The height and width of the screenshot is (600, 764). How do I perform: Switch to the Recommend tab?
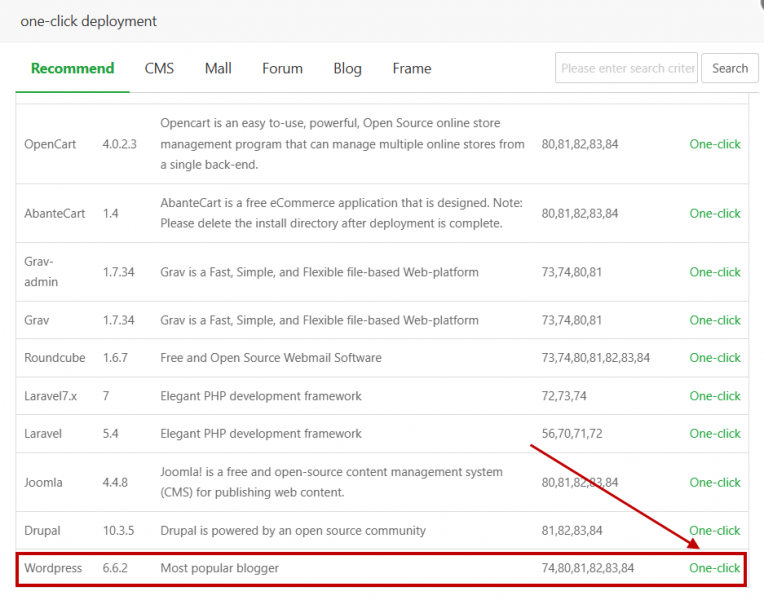tap(73, 68)
